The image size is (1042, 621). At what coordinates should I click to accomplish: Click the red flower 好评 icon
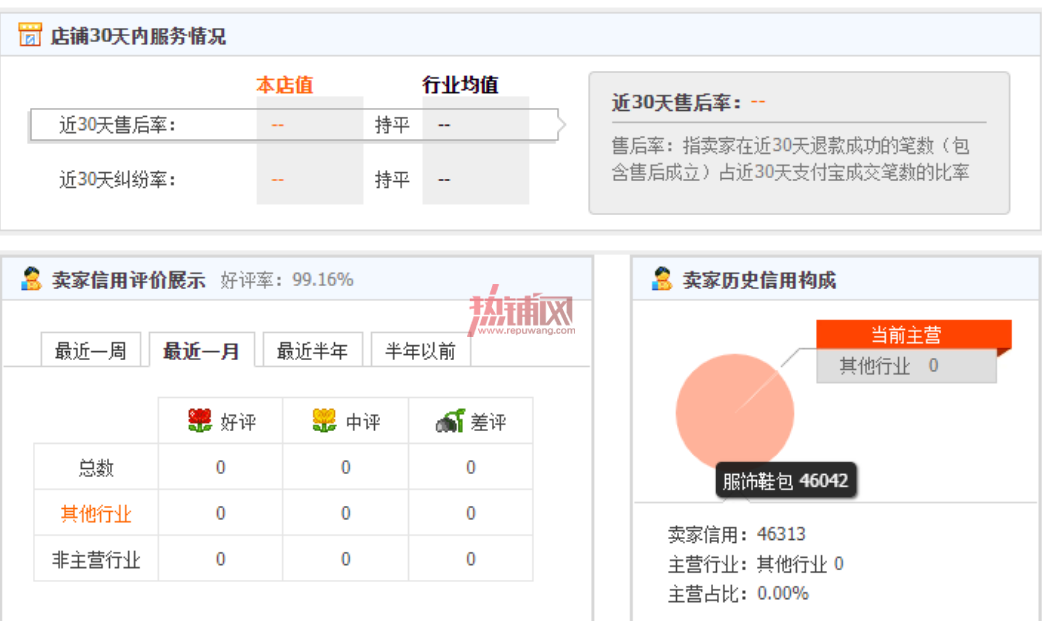tap(200, 421)
